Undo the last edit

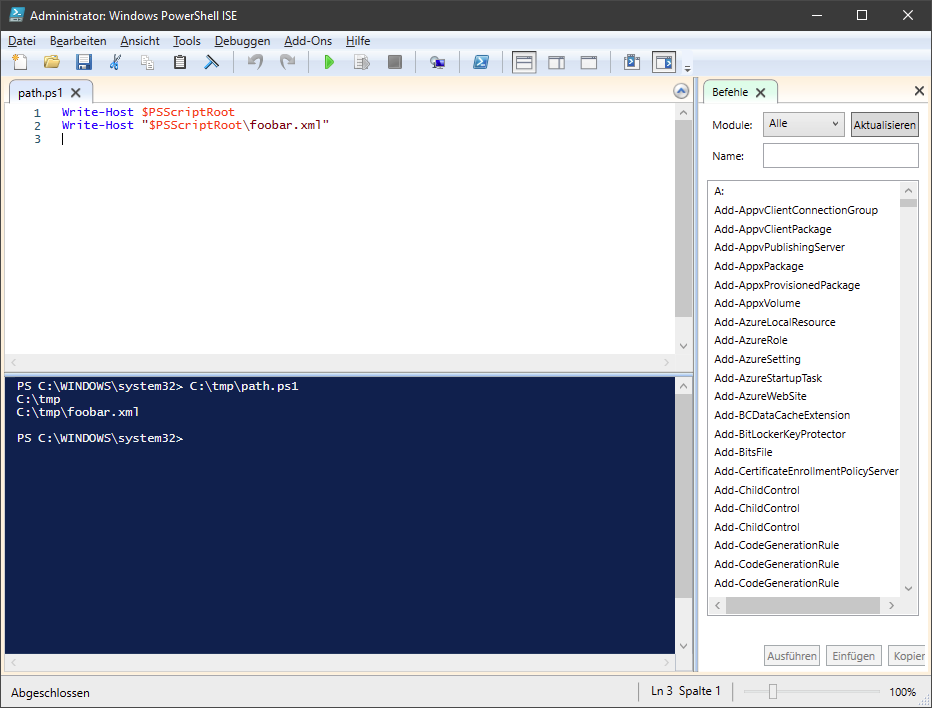coord(255,62)
